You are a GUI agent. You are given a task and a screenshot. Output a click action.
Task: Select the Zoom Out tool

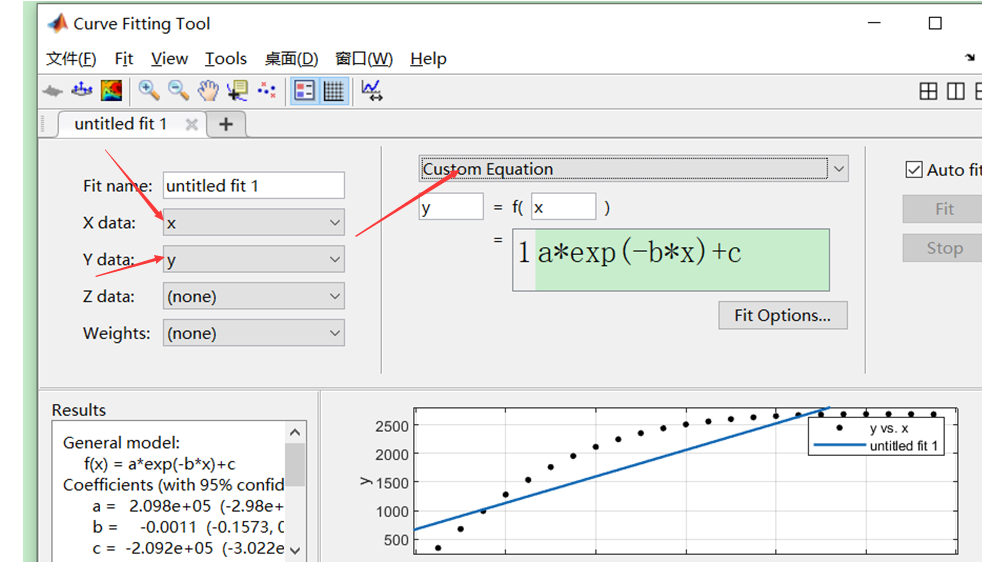click(x=178, y=91)
